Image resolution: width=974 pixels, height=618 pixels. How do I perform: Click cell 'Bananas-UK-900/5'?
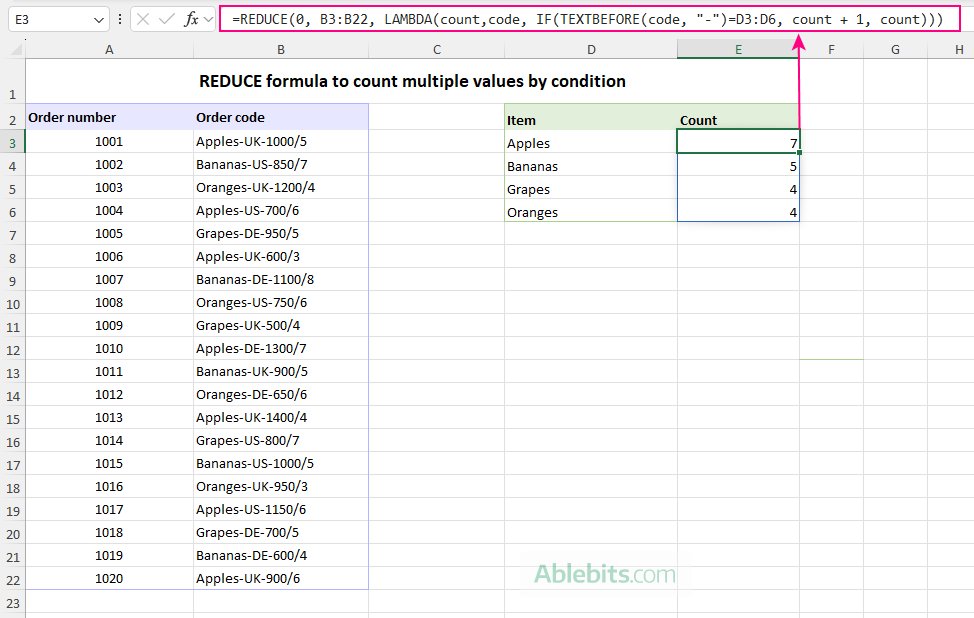(281, 371)
